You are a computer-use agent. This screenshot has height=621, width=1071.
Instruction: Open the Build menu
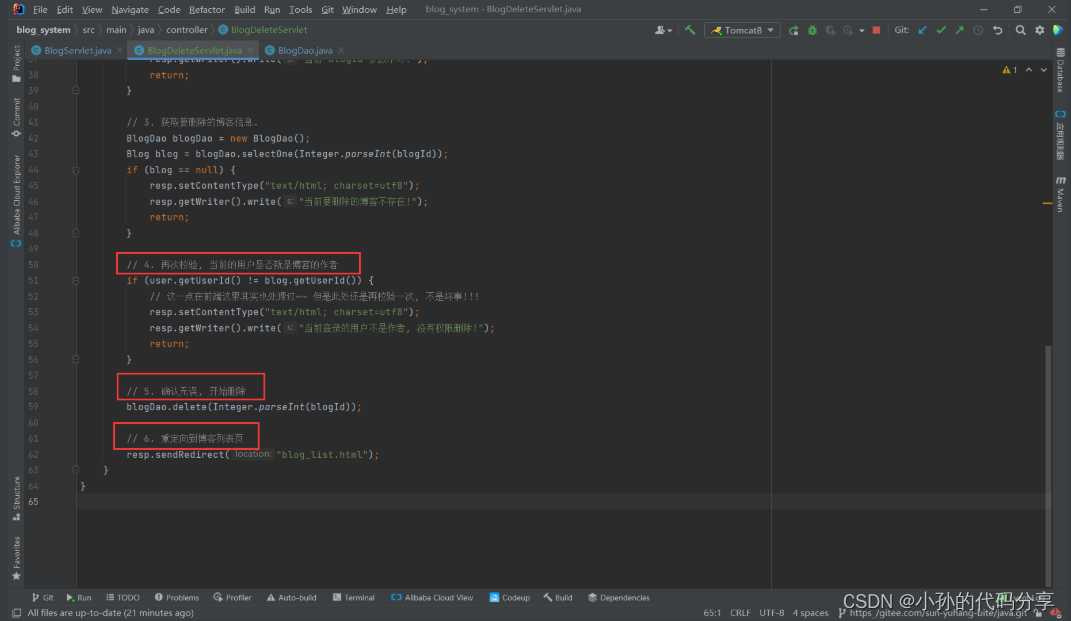[245, 10]
